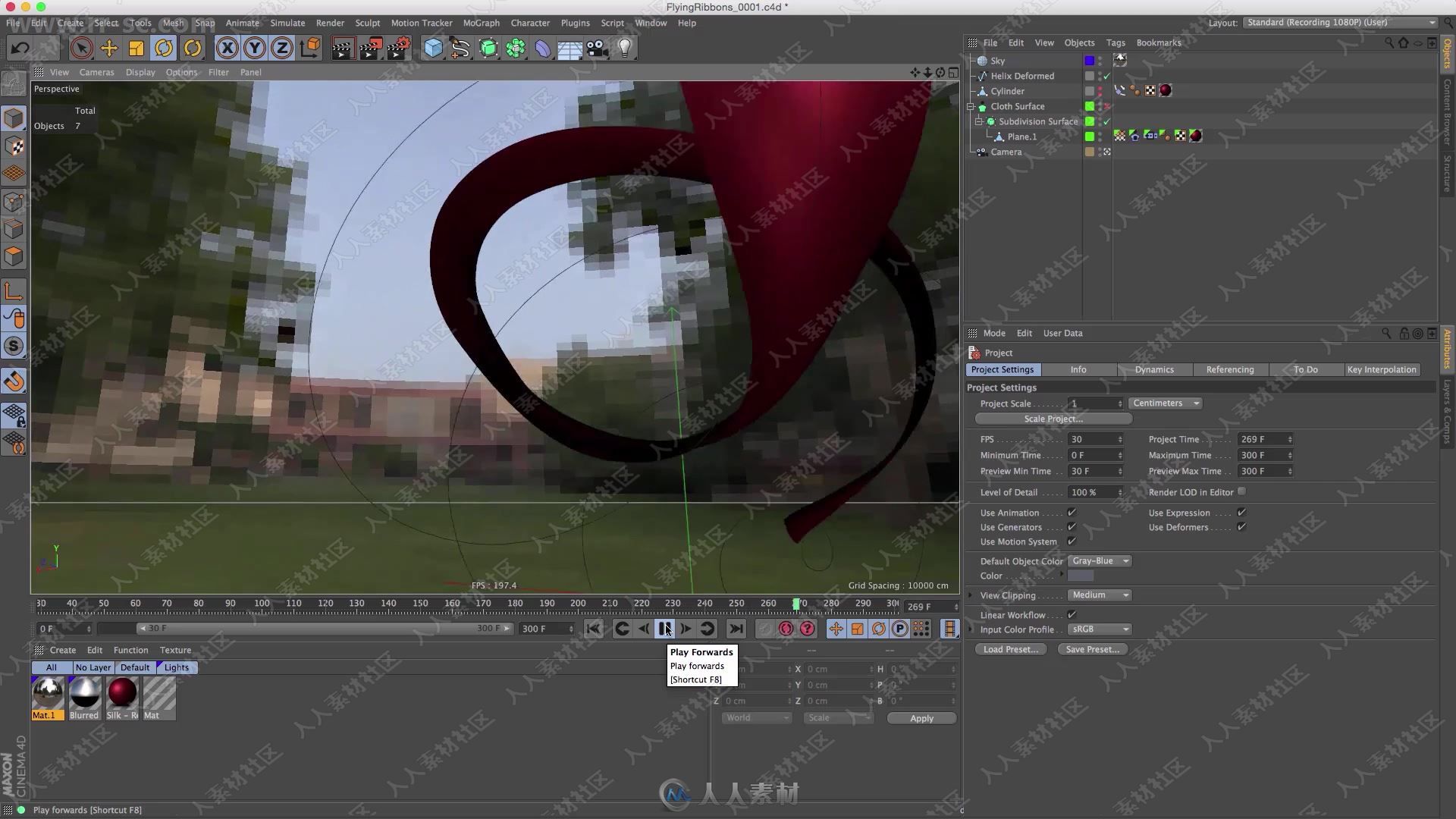Select the Rotate tool in toolbar
Image resolution: width=1456 pixels, height=819 pixels.
(x=165, y=47)
